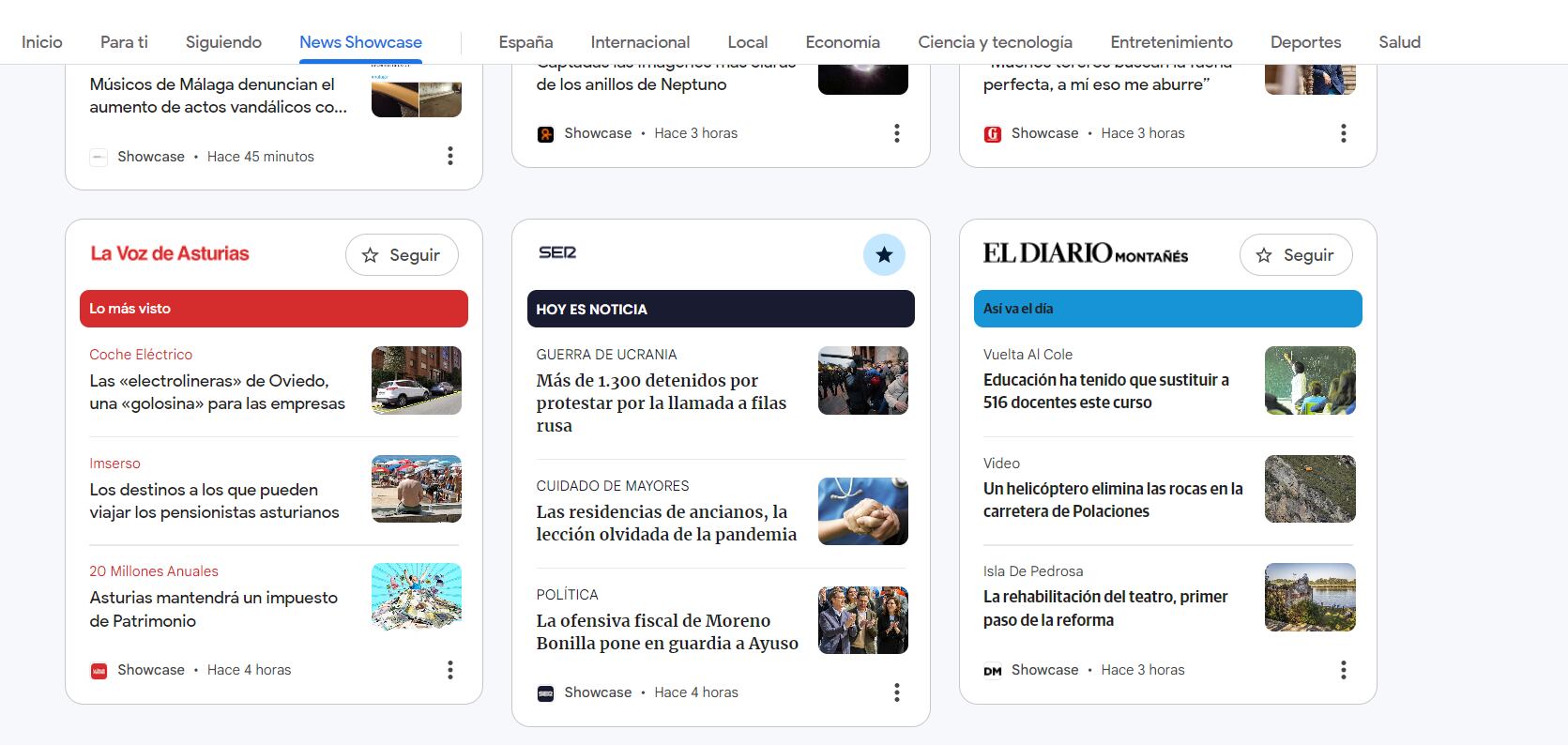Open 'de los anillos de Neptuno' headline

tap(632, 84)
